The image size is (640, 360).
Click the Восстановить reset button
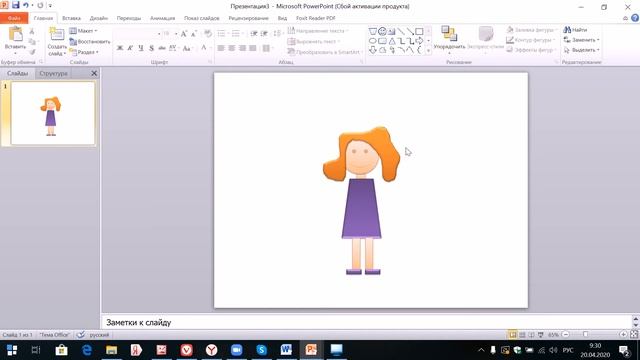click(x=90, y=42)
